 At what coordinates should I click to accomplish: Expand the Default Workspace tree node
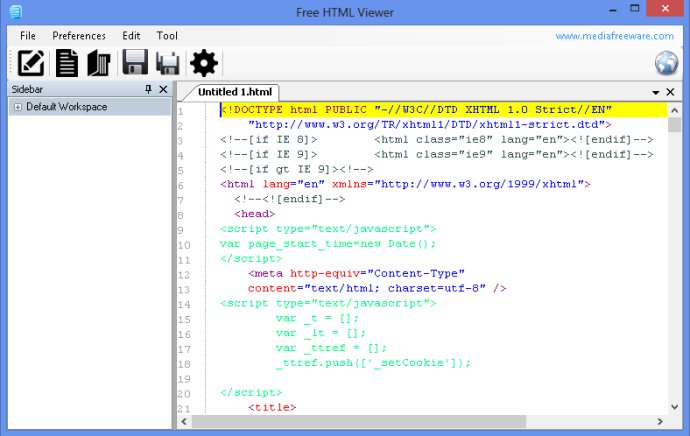pyautogui.click(x=18, y=107)
